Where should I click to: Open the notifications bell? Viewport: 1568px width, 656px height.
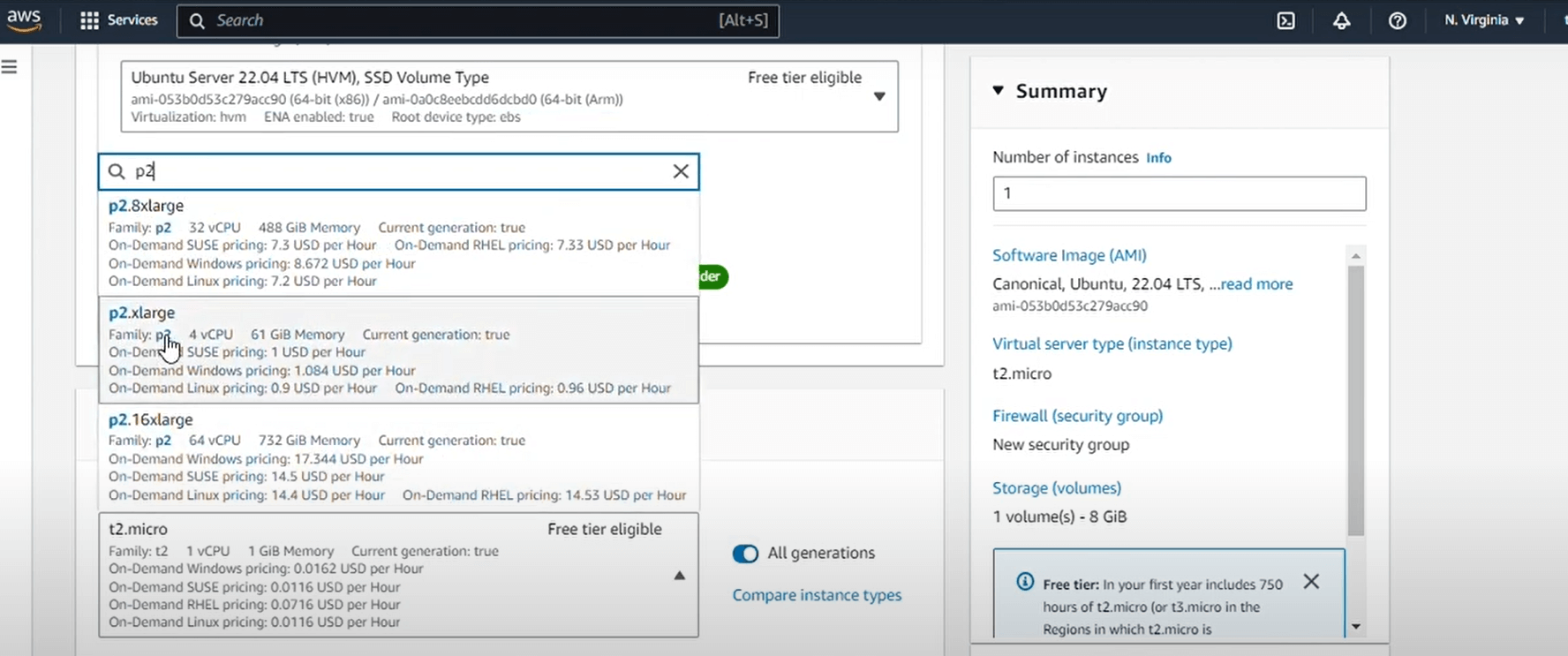[1341, 20]
